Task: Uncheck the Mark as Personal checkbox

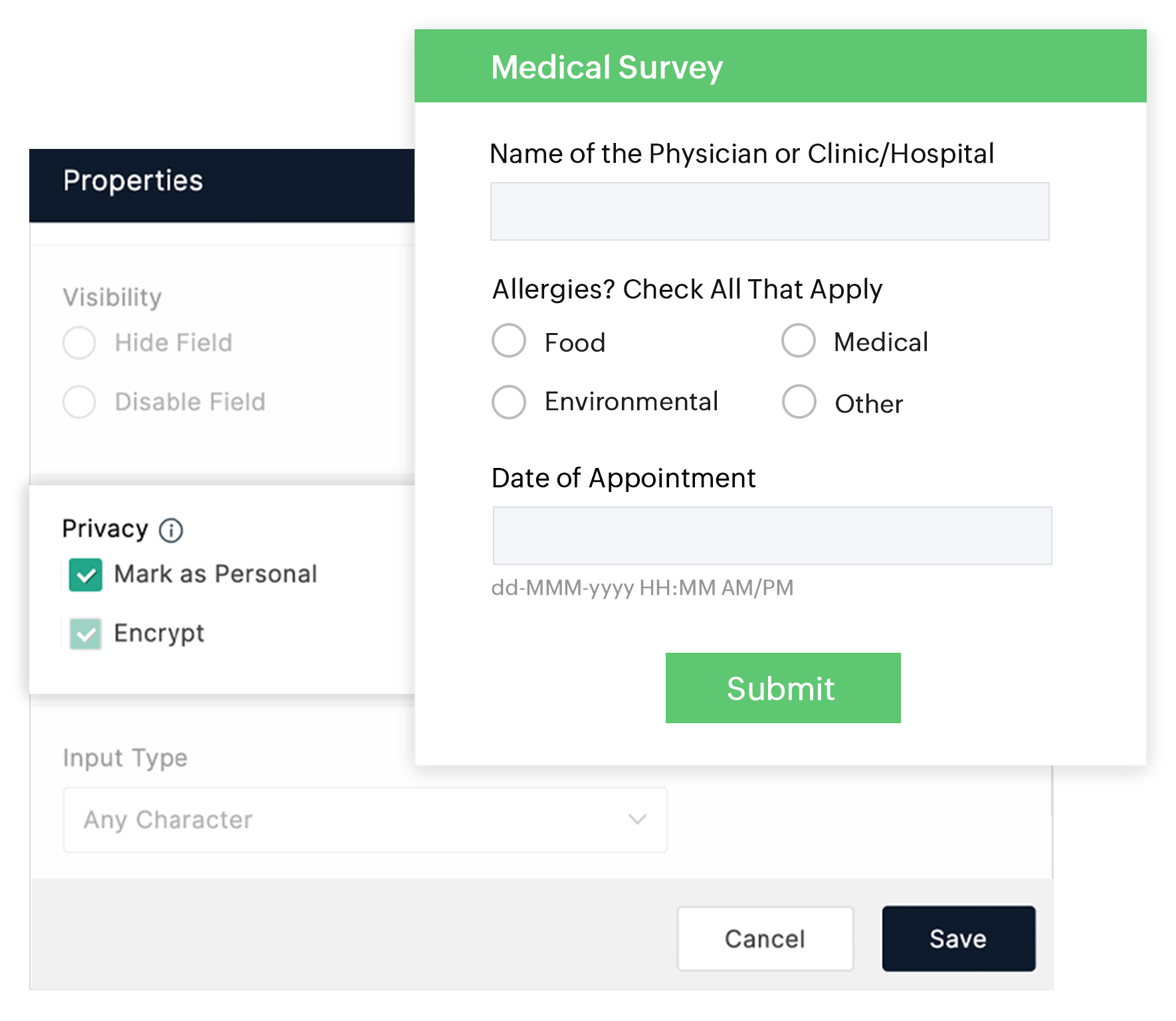Action: click(x=86, y=575)
